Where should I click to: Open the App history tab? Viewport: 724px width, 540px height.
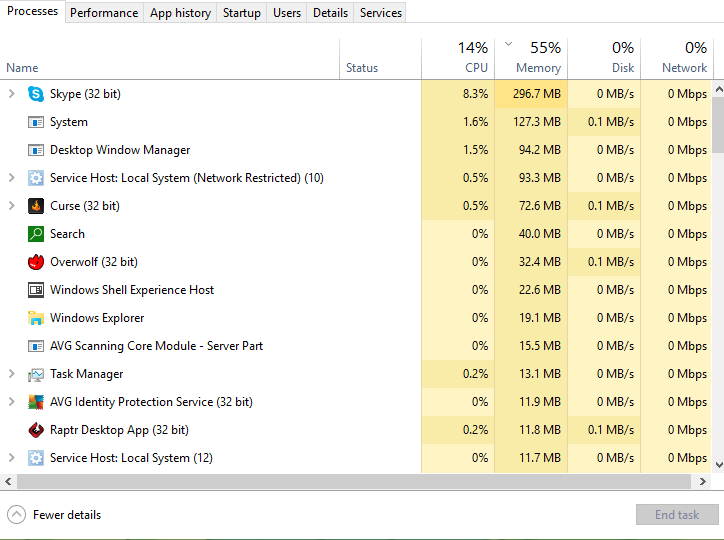point(180,13)
